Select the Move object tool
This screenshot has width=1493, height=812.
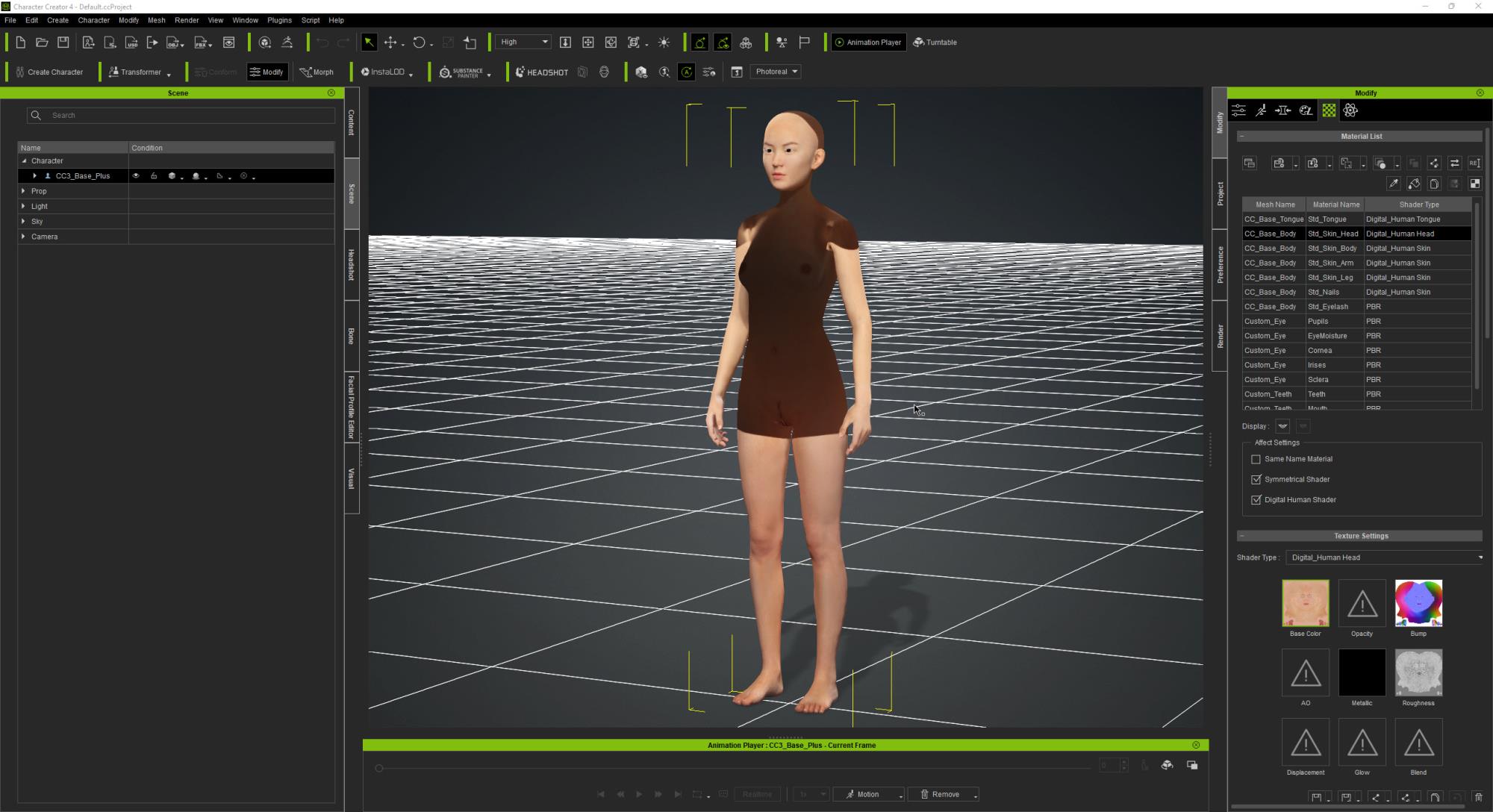click(390, 43)
